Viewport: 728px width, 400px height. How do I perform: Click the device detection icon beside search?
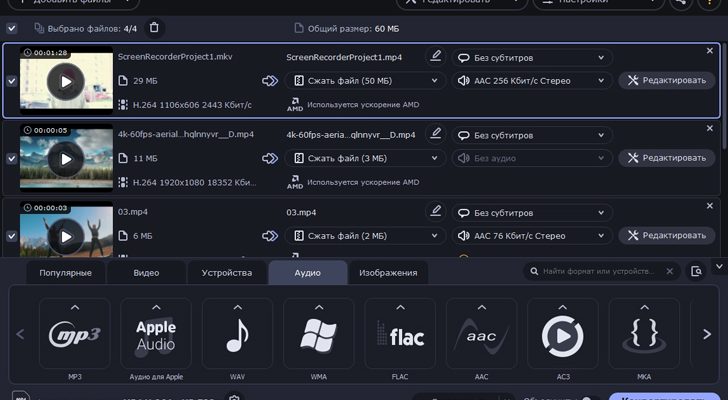(x=696, y=271)
